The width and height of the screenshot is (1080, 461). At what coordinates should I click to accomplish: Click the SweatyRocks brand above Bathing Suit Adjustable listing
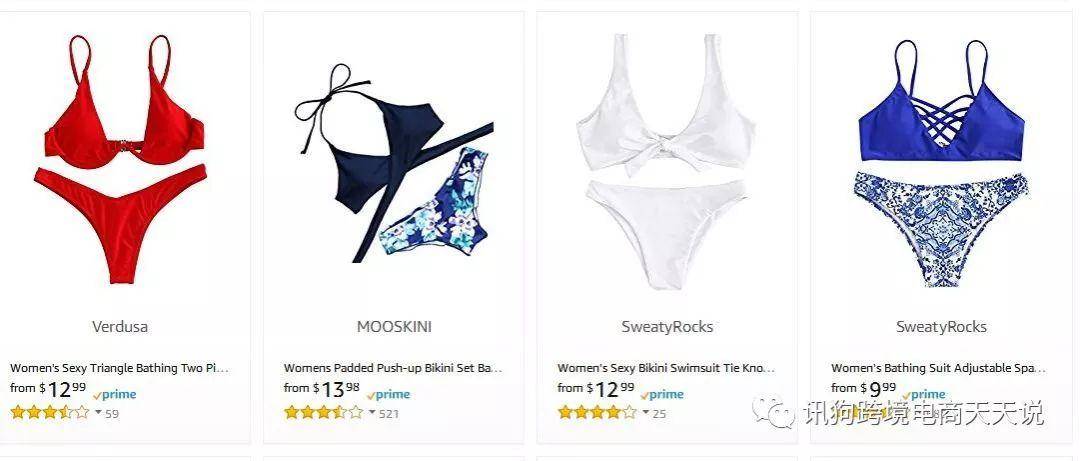[x=941, y=327]
